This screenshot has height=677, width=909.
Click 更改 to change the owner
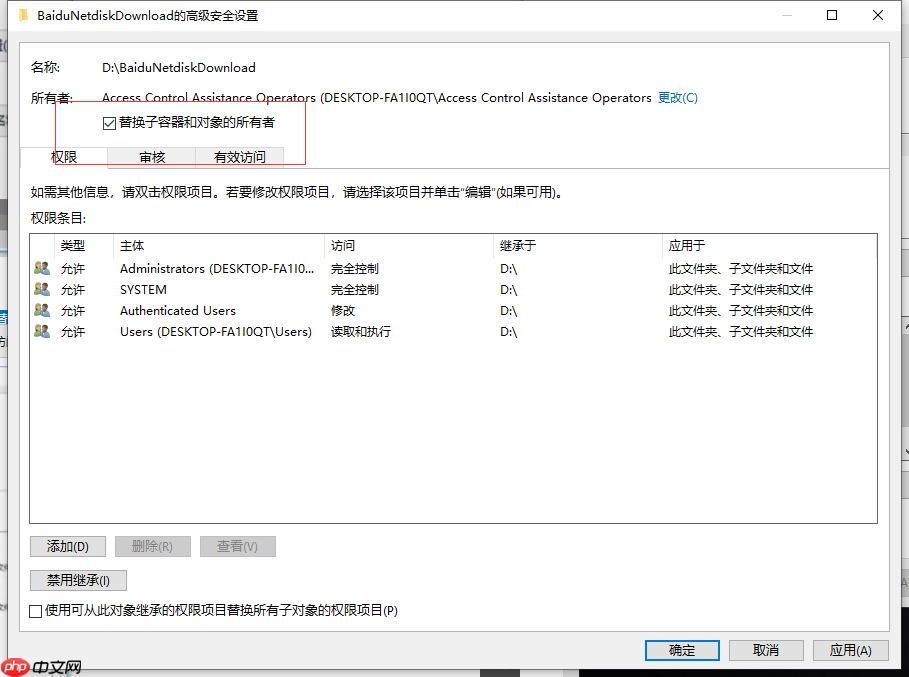676,97
